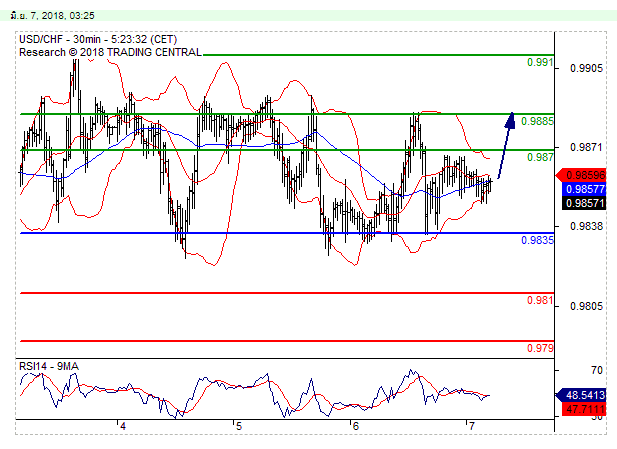
Task: Click the 0.9838 price axis value
Action: coord(586,226)
